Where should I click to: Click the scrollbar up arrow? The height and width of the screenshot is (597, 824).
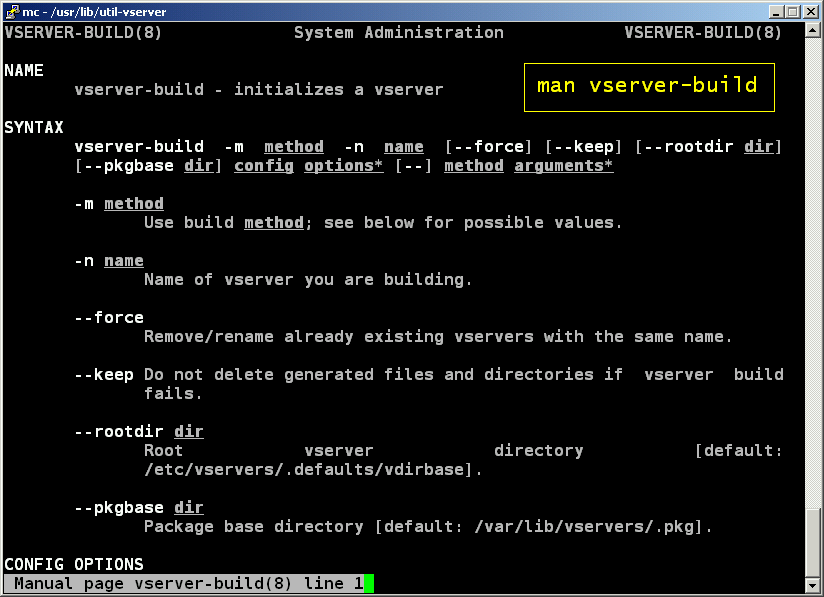pyautogui.click(x=812, y=32)
